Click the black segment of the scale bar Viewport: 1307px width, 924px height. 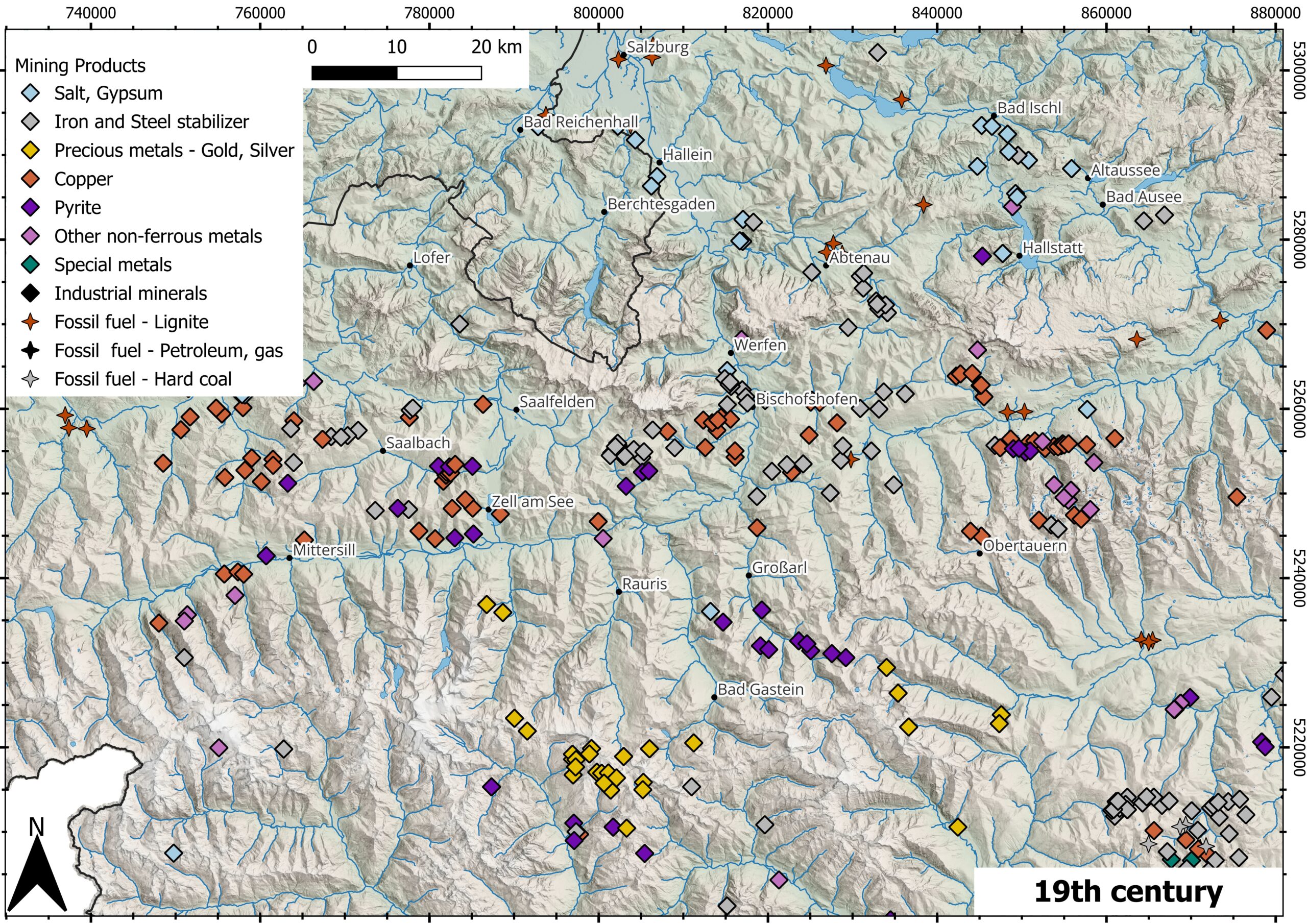pos(355,73)
